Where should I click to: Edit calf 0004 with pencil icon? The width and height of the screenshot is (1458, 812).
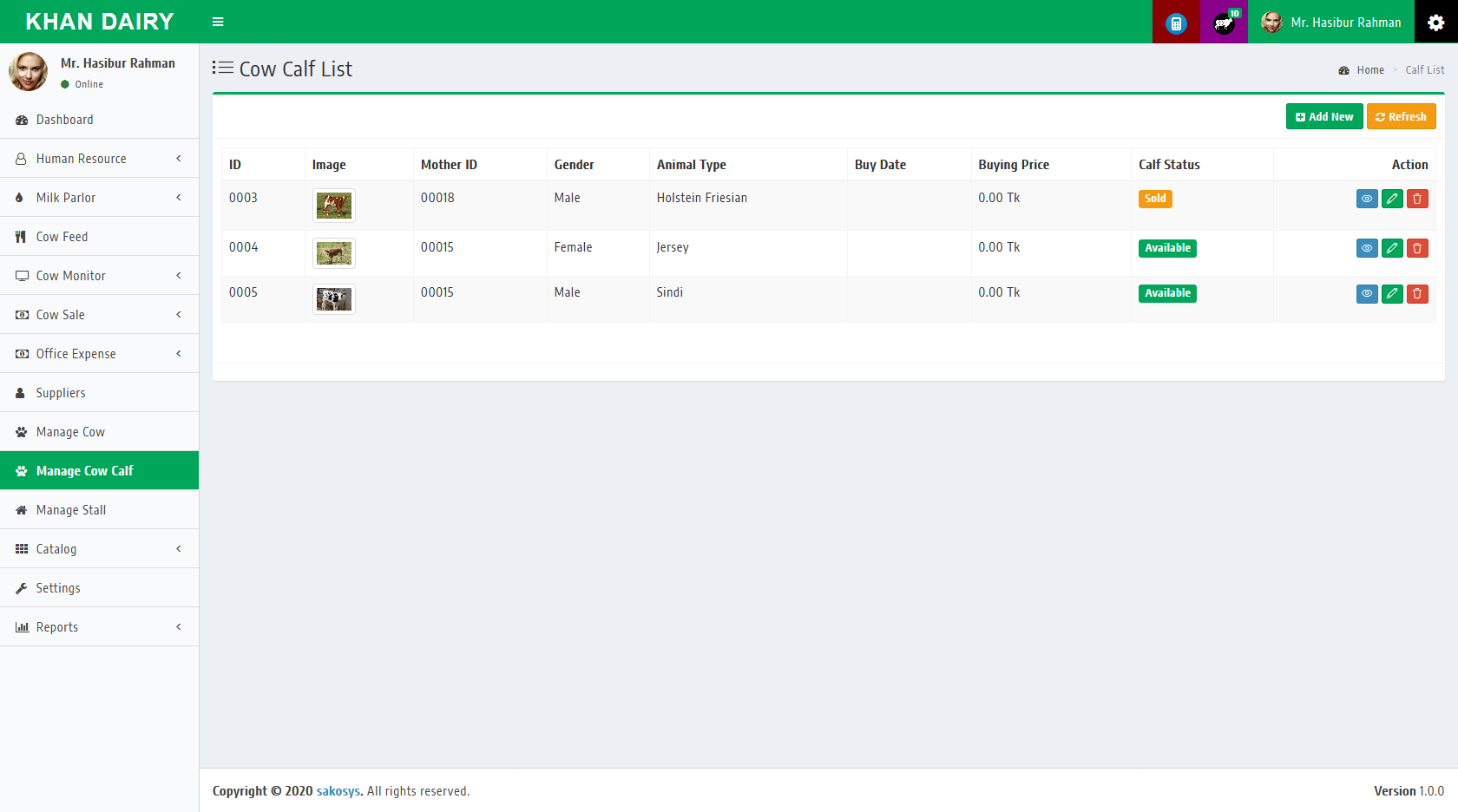(x=1392, y=248)
